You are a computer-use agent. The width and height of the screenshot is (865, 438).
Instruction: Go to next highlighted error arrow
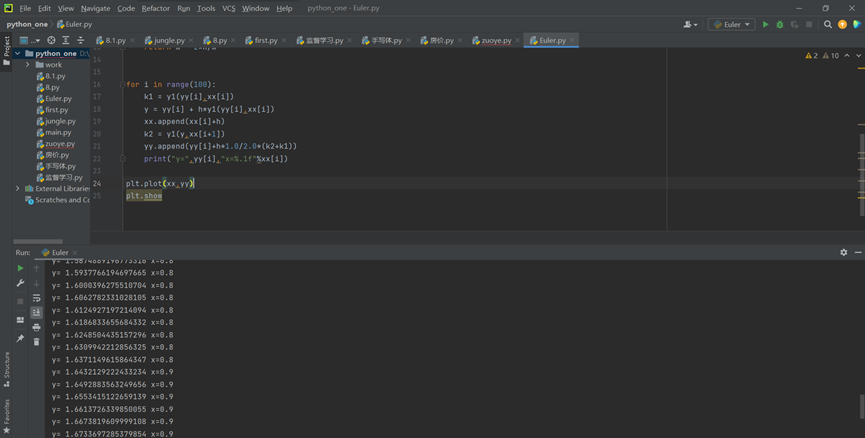click(858, 56)
